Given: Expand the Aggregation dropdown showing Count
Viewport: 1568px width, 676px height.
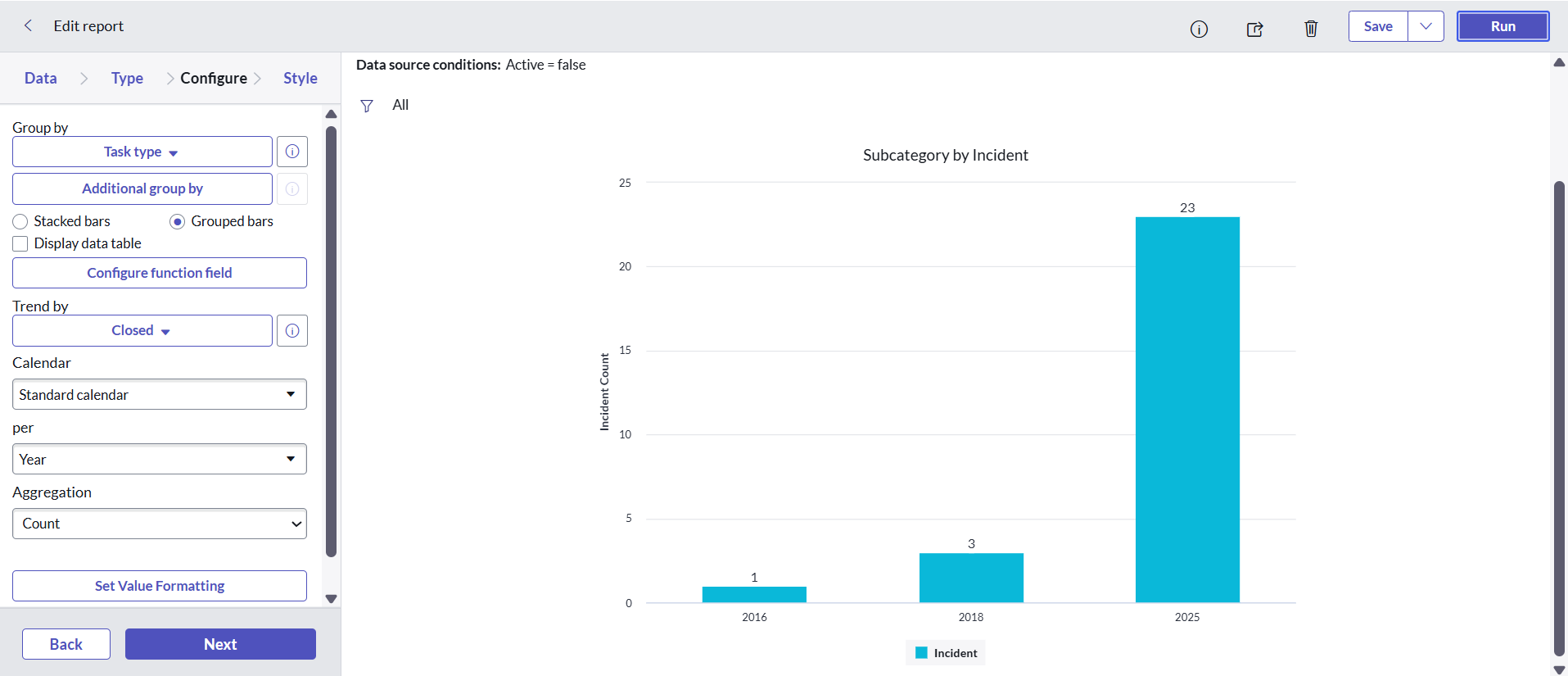Looking at the screenshot, I should [x=160, y=524].
